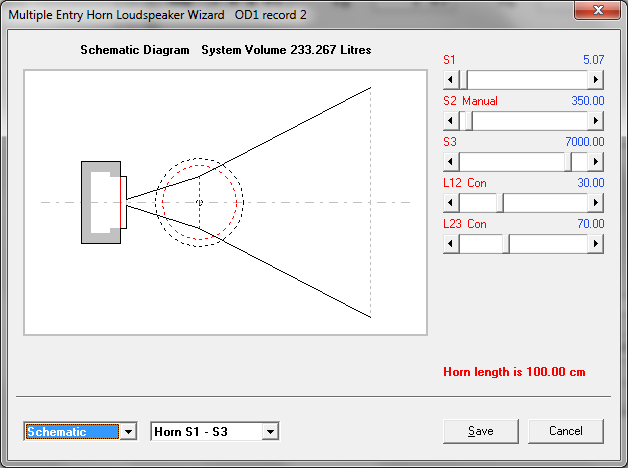628x468 pixels.
Task: Click the S1 slider left arrow
Action: pos(451,79)
